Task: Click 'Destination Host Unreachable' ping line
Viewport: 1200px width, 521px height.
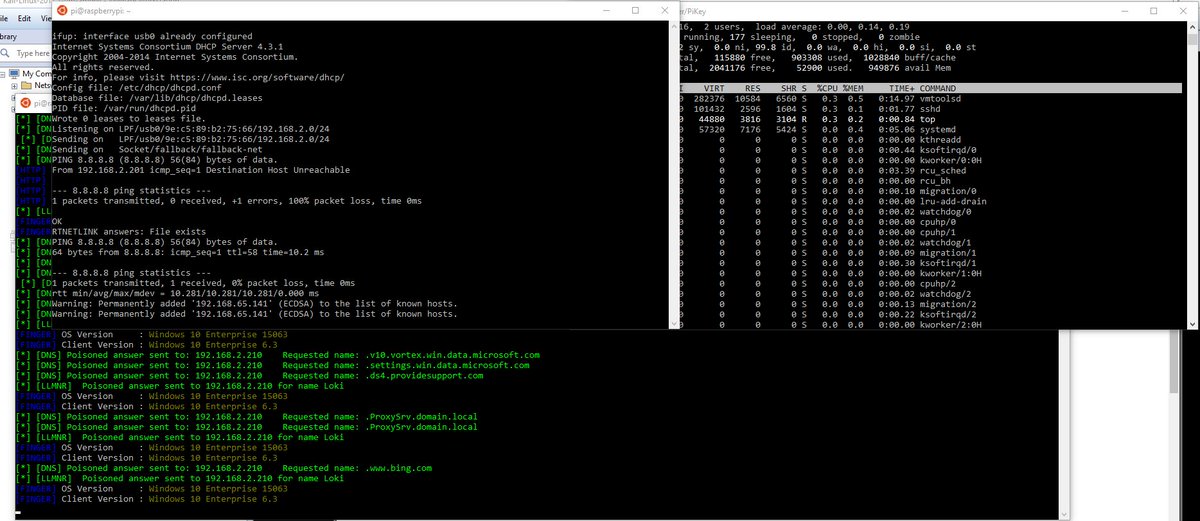Action: pyautogui.click(x=201, y=170)
